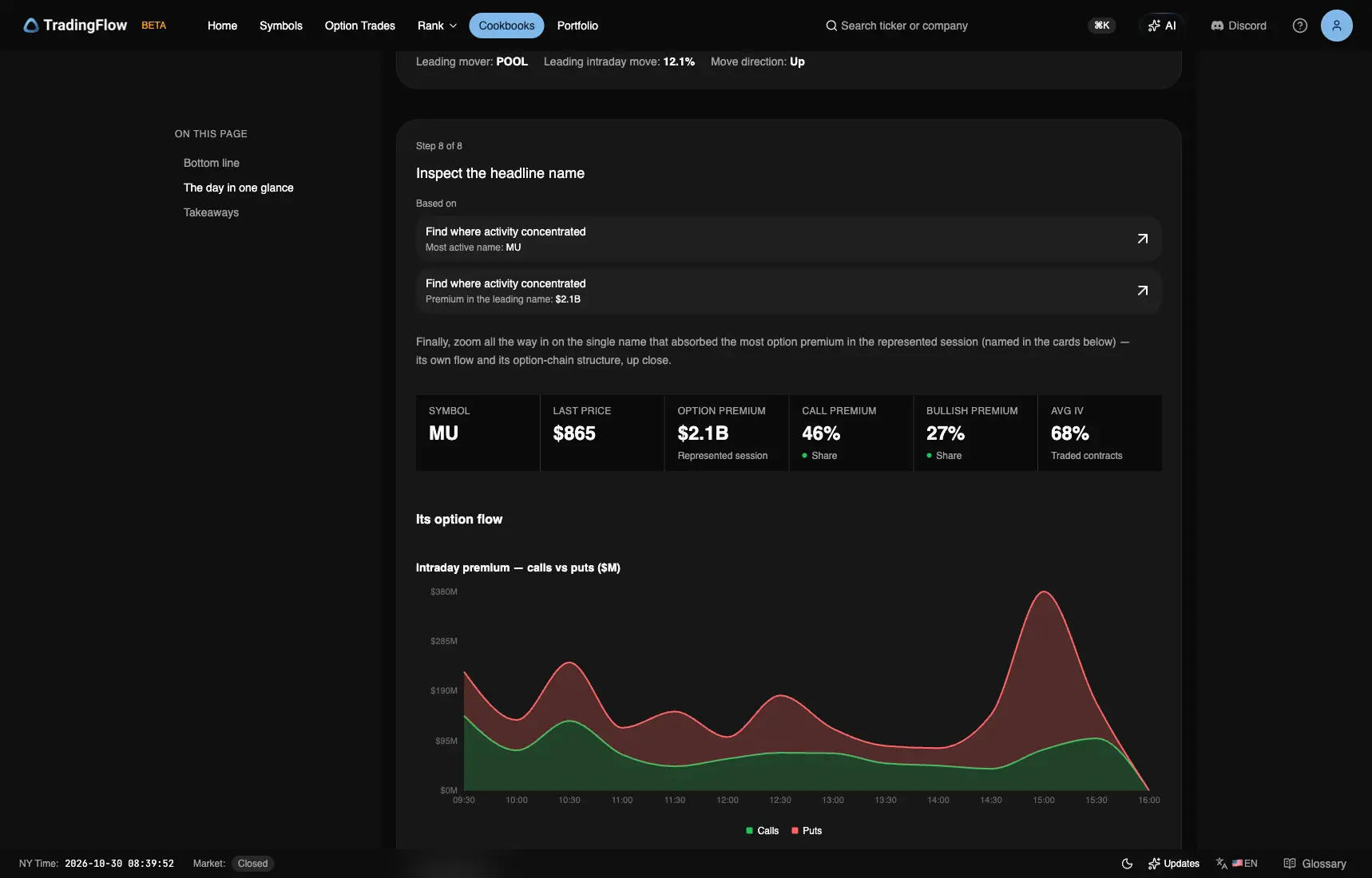Go to Option Trades in navigation
Viewport: 1372px width, 878px height.
[x=360, y=26]
